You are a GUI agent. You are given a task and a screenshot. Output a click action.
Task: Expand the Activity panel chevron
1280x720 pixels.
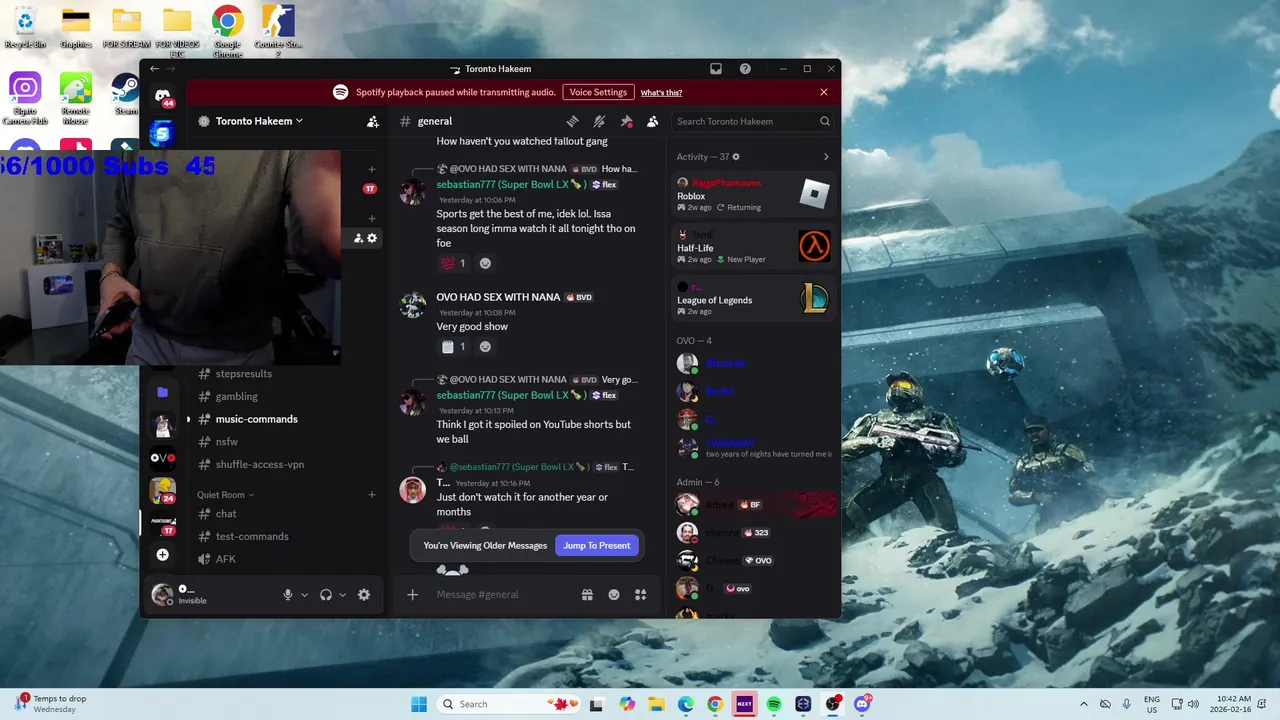coord(826,157)
